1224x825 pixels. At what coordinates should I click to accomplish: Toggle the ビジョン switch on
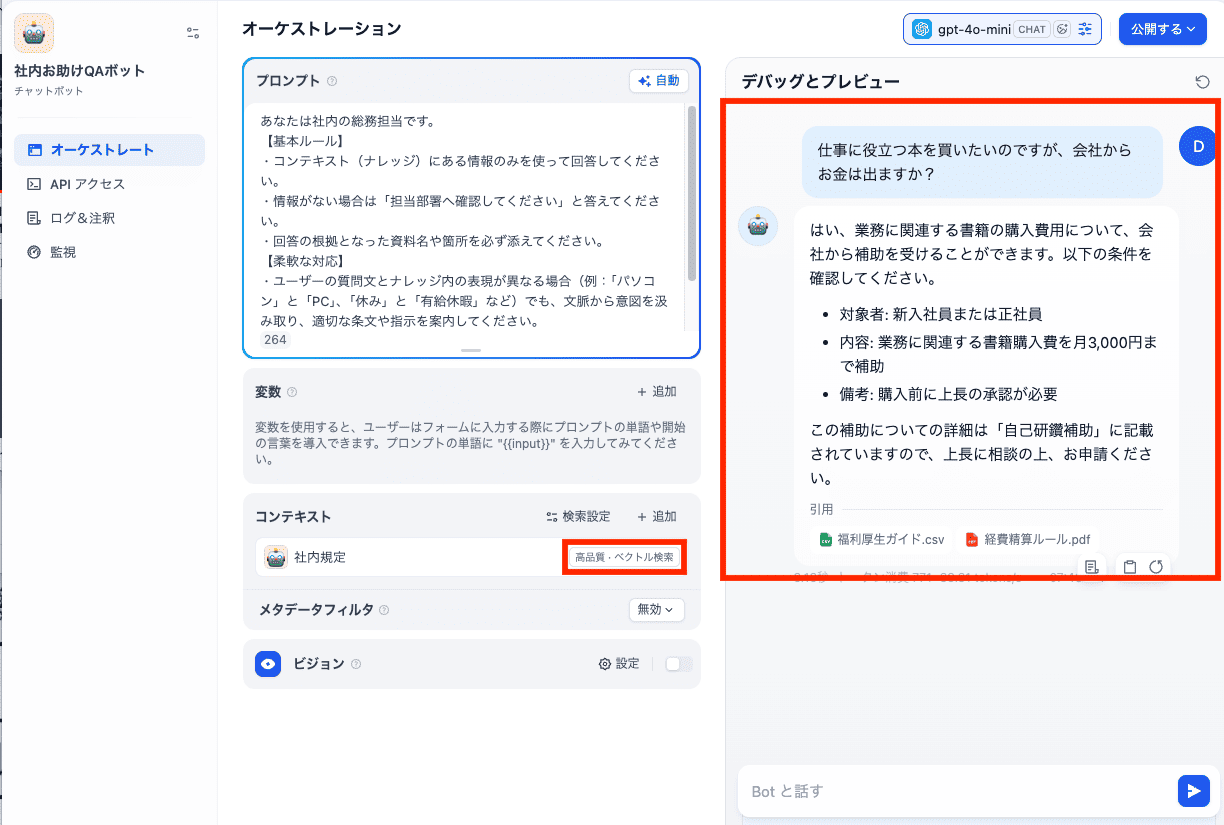click(679, 664)
